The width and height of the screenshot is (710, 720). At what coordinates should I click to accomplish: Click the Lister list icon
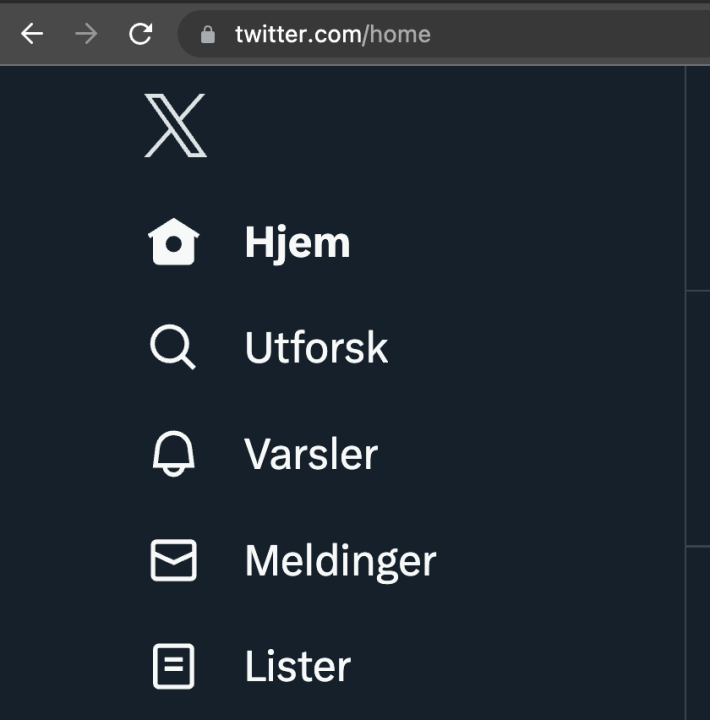pos(173,667)
